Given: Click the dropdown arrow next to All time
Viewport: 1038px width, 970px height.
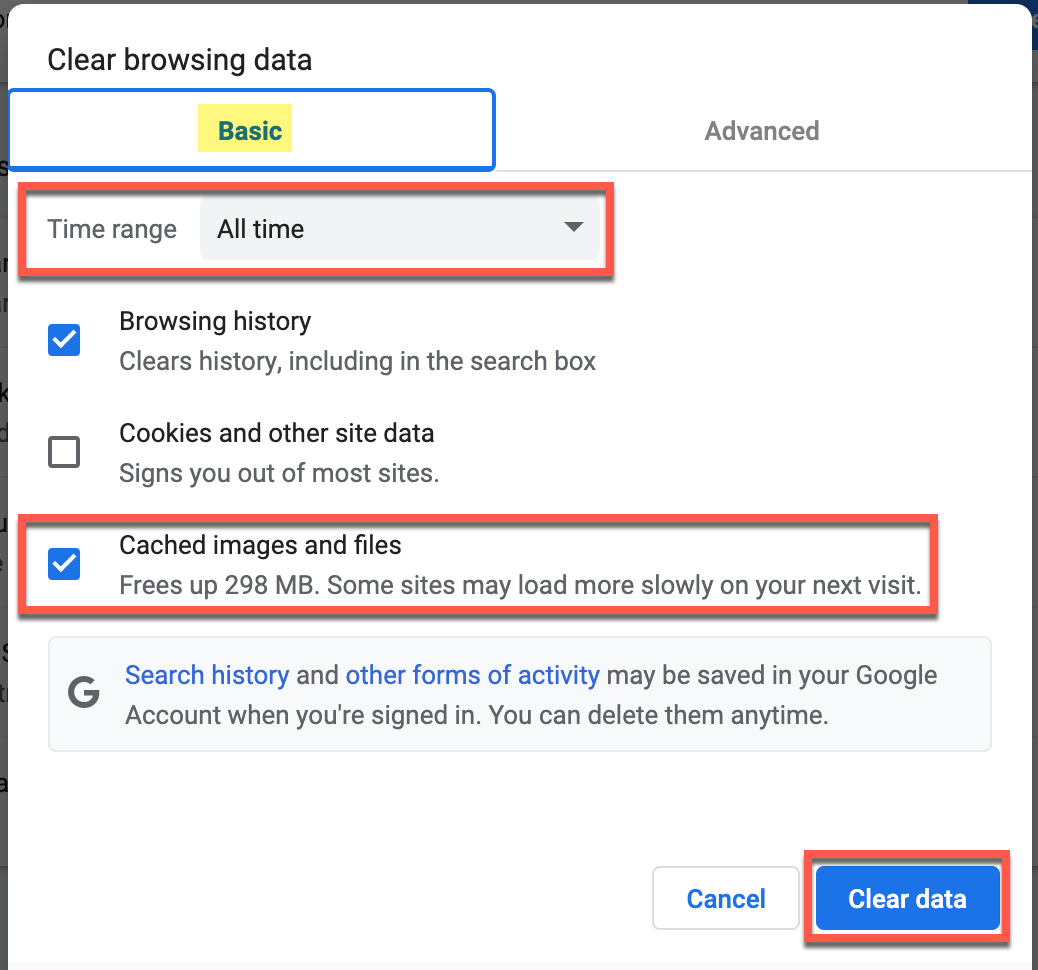Looking at the screenshot, I should pyautogui.click(x=573, y=228).
